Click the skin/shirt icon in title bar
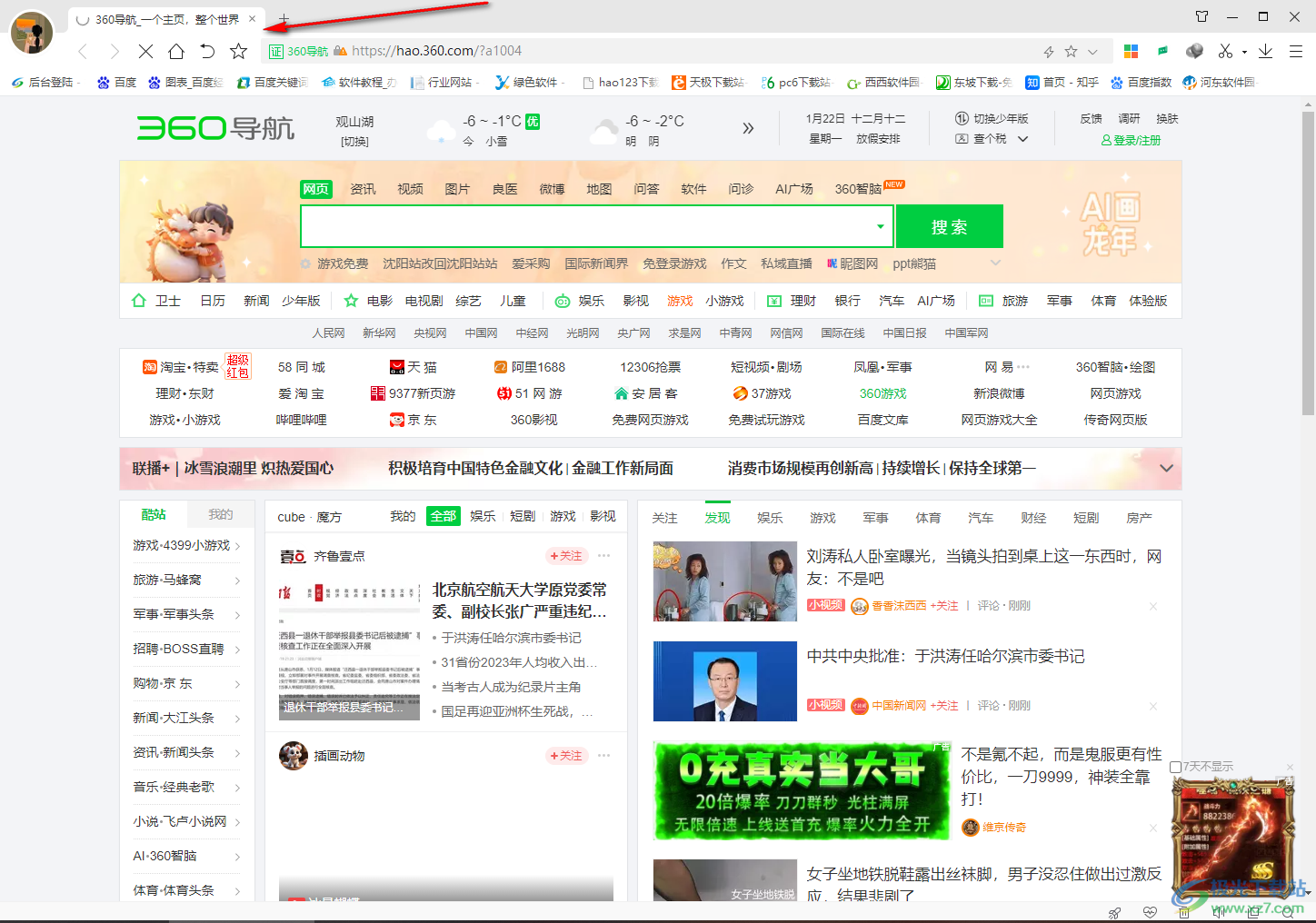Image resolution: width=1316 pixels, height=923 pixels. [x=1201, y=16]
